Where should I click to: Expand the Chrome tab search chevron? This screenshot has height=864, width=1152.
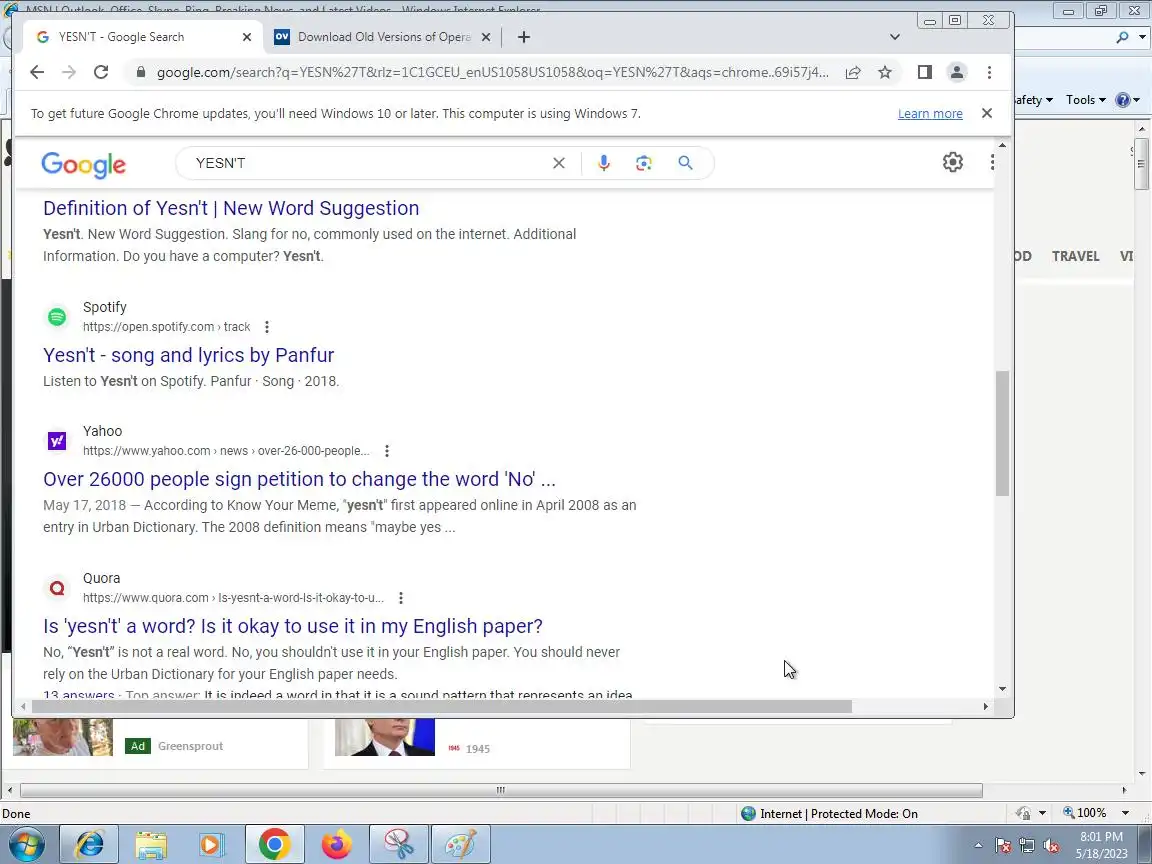coord(894,37)
